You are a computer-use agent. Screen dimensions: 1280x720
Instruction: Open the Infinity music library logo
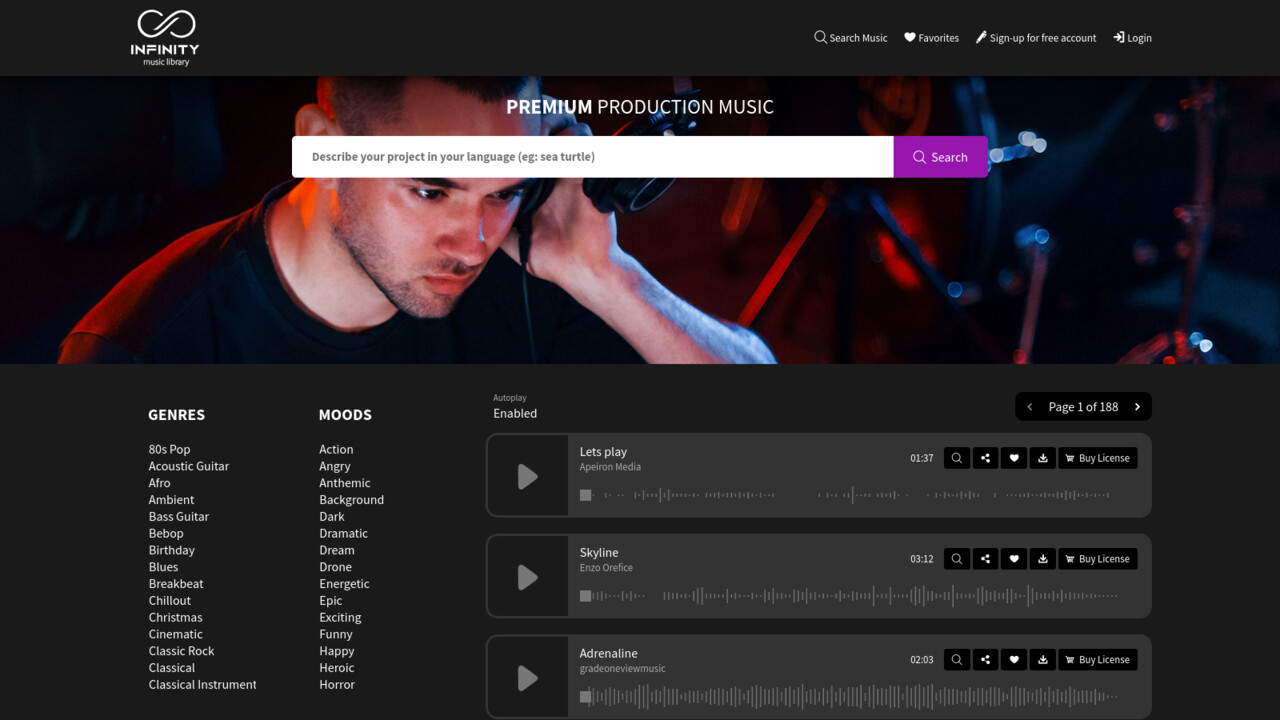click(x=165, y=38)
